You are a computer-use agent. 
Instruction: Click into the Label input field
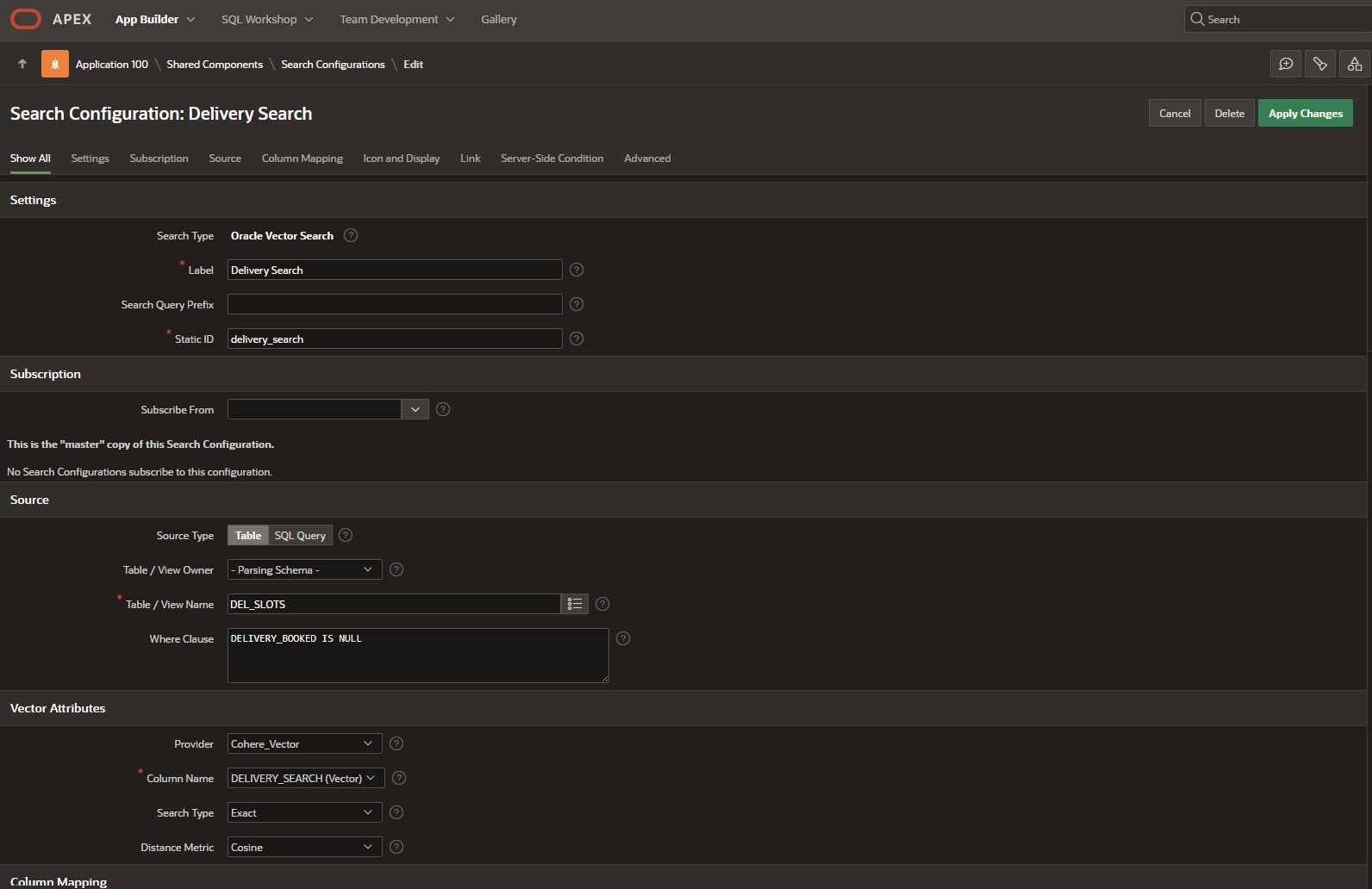pos(395,270)
